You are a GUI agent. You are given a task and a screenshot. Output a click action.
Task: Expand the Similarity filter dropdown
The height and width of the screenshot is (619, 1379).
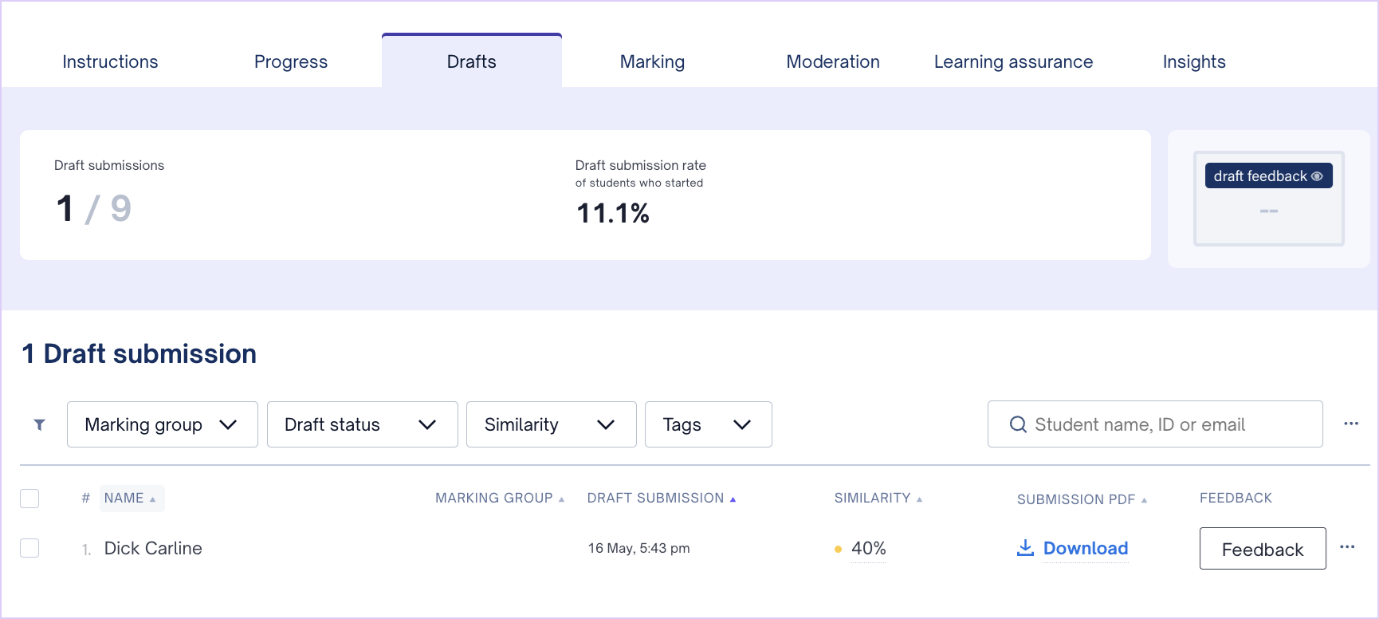point(550,424)
